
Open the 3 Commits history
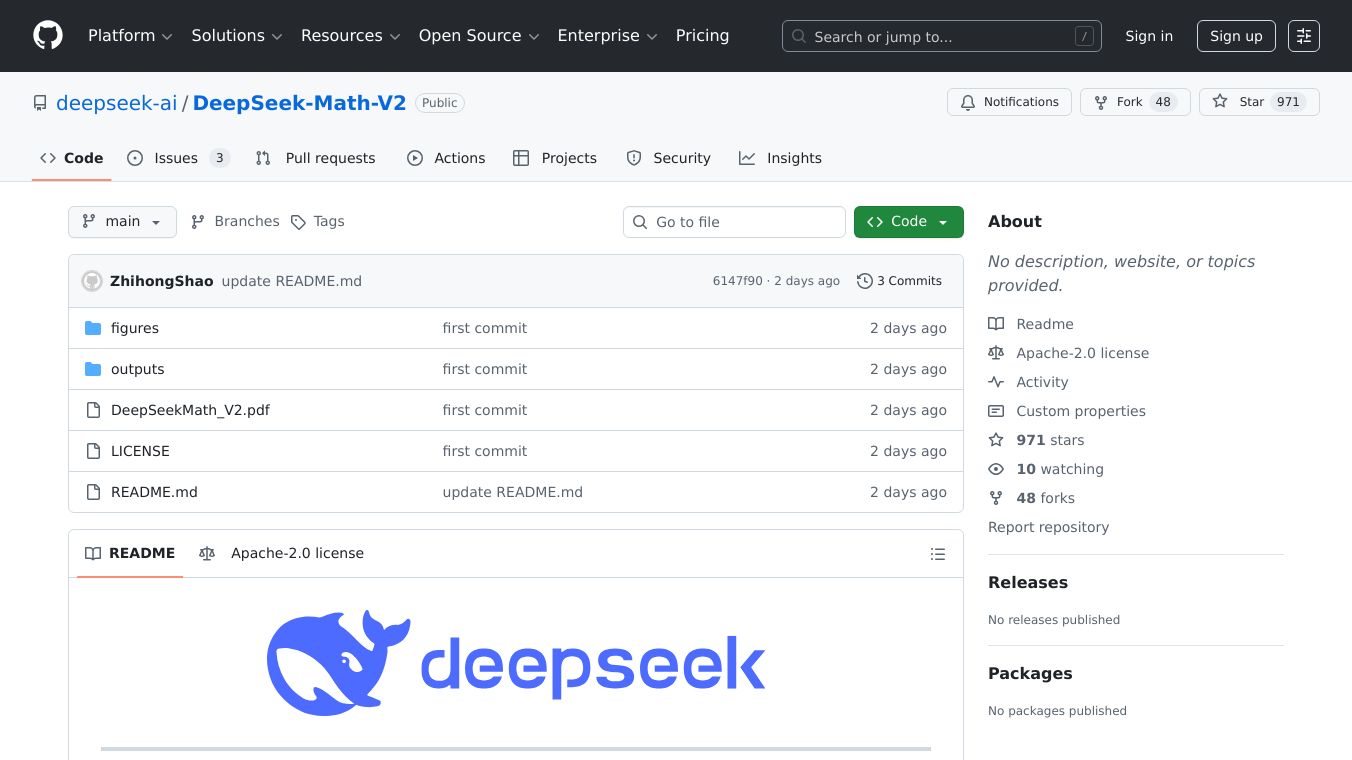[899, 281]
